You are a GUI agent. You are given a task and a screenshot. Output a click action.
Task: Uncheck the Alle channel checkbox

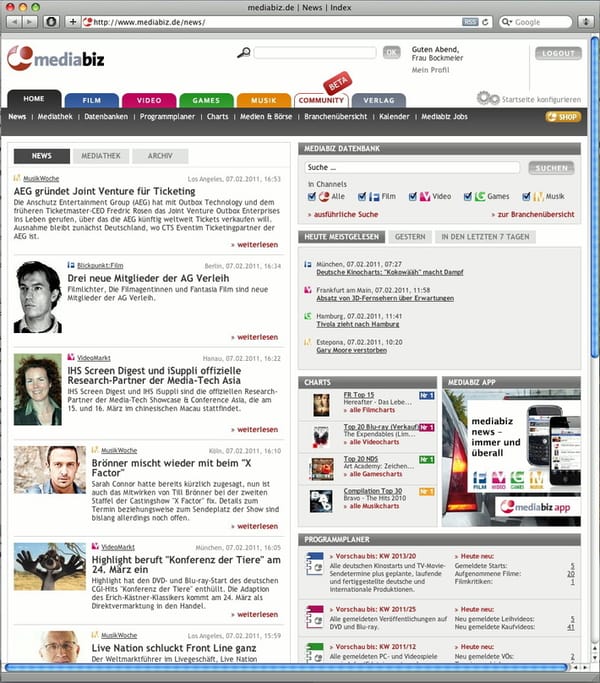tap(313, 197)
